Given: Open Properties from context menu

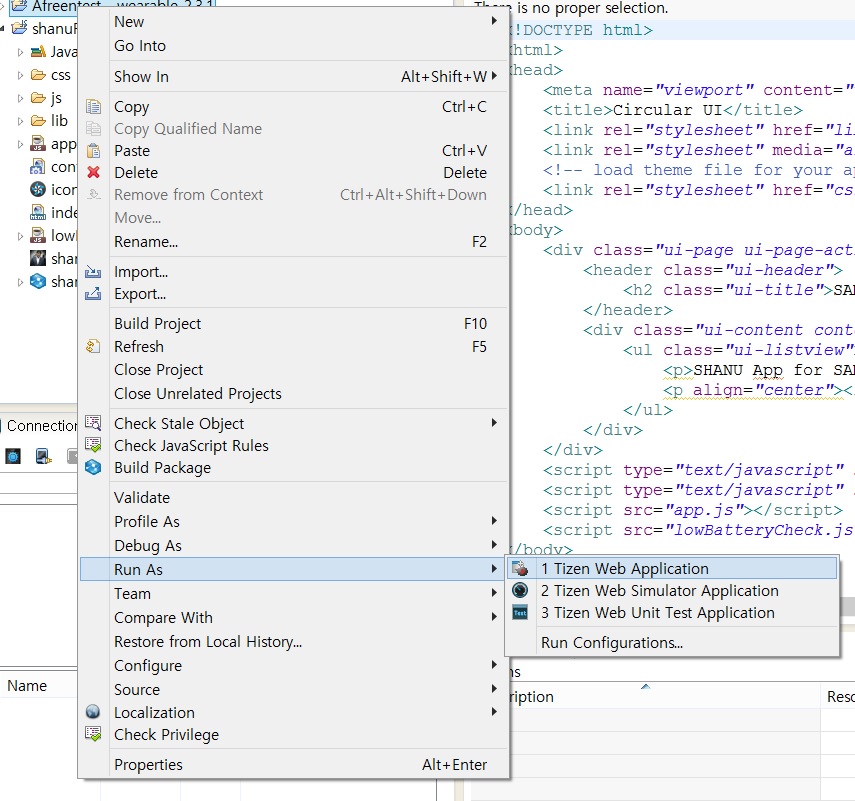Looking at the screenshot, I should coord(294,764).
